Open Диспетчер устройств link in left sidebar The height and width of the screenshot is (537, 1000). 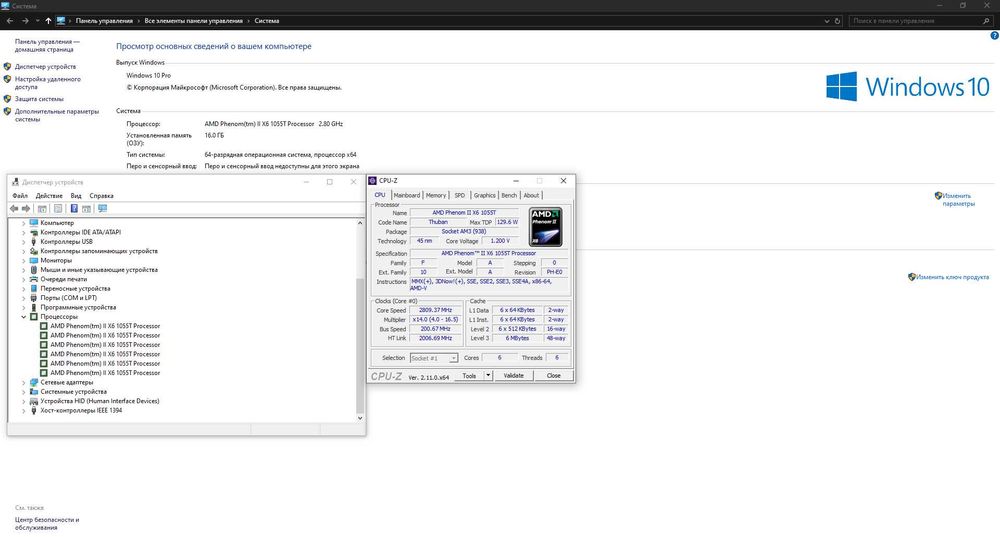coord(45,66)
